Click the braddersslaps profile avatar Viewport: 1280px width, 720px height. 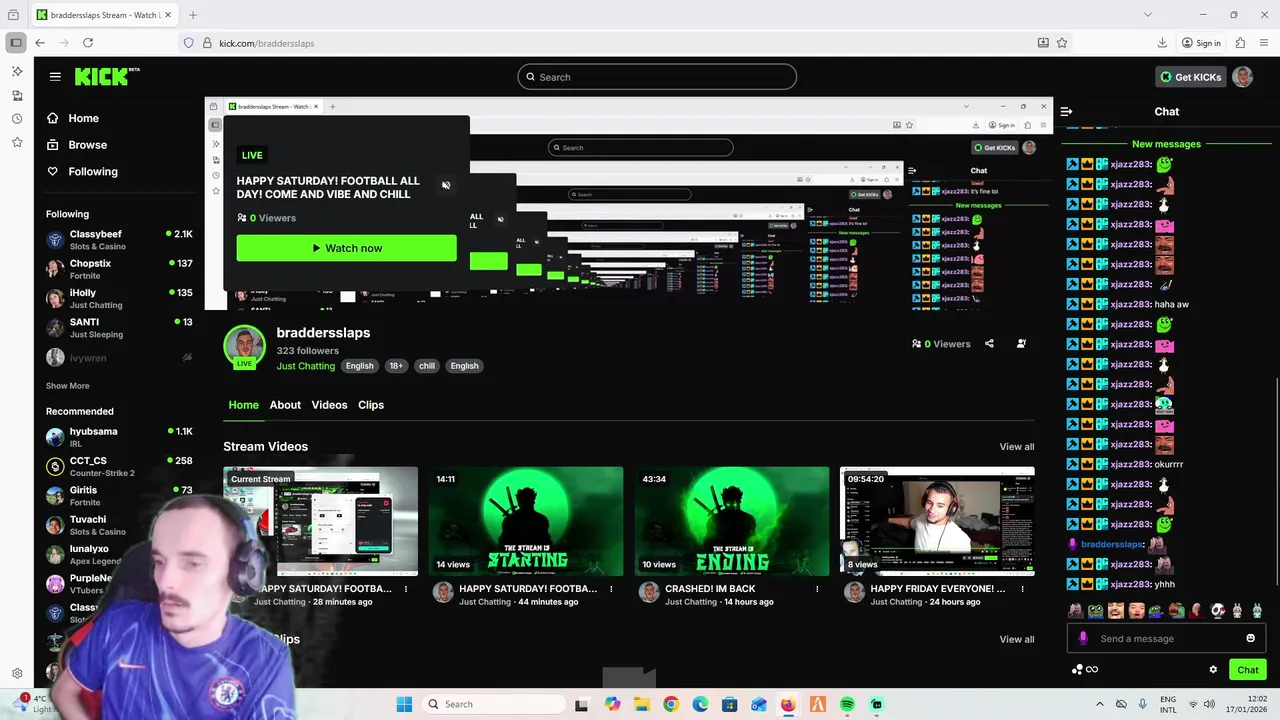click(244, 347)
